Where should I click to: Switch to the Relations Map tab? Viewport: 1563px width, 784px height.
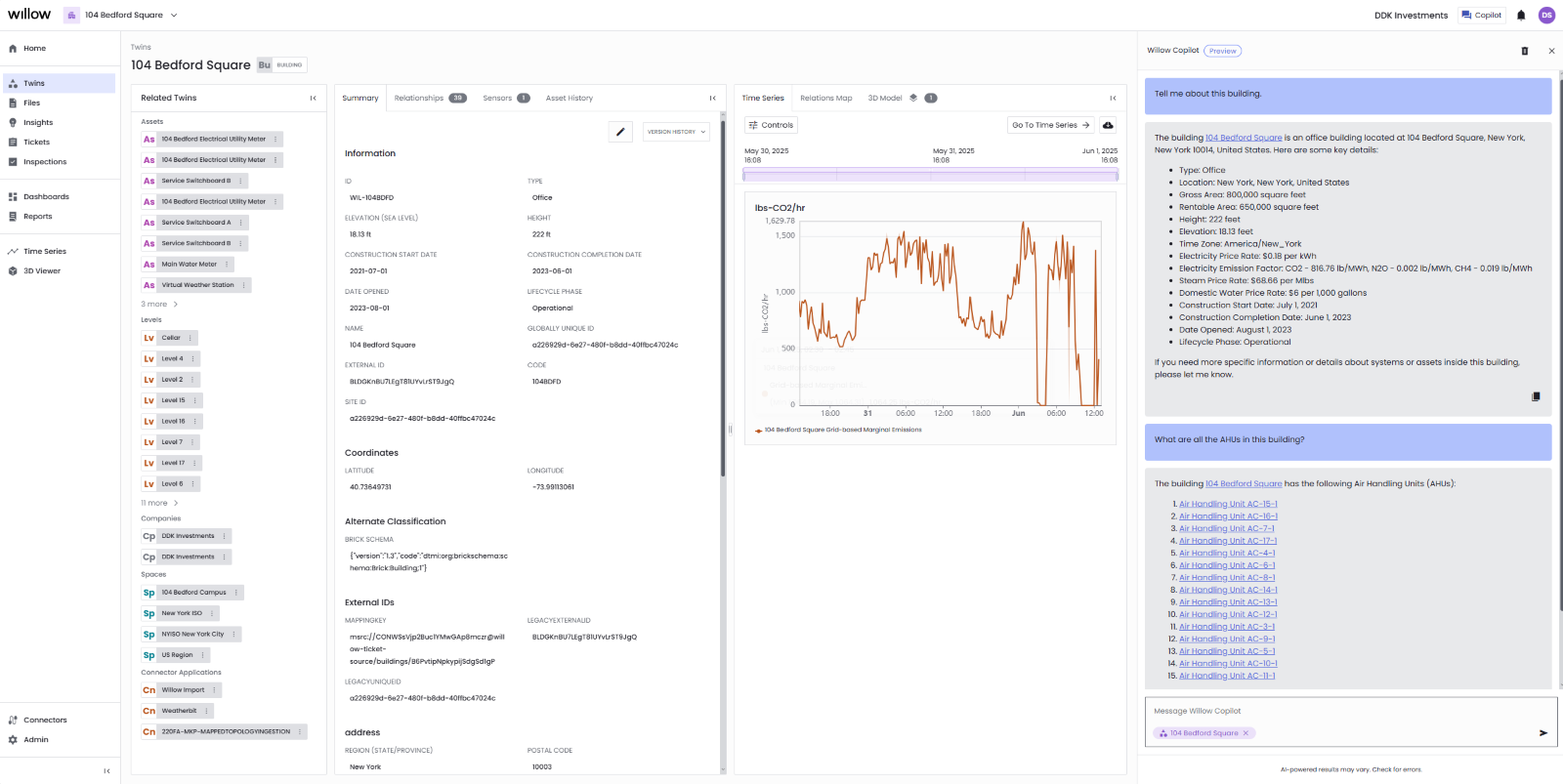[826, 98]
